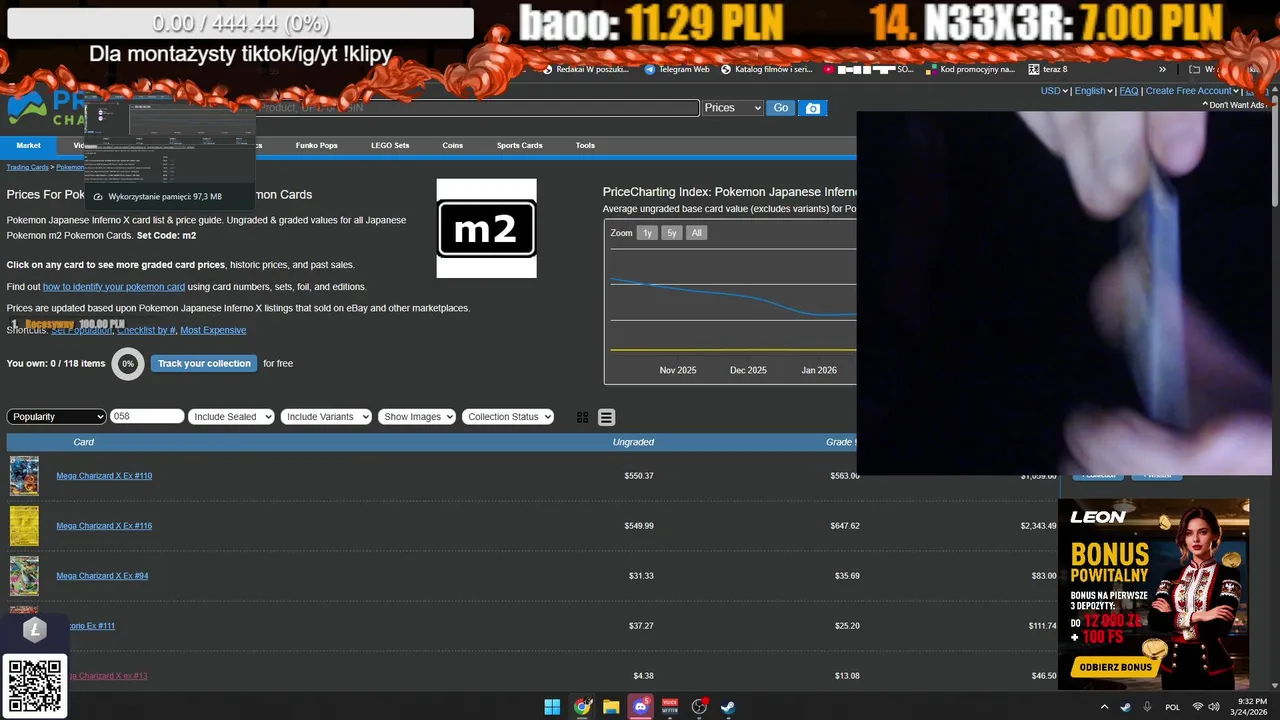
Task: Open the Include Sealed dropdown
Action: (231, 417)
